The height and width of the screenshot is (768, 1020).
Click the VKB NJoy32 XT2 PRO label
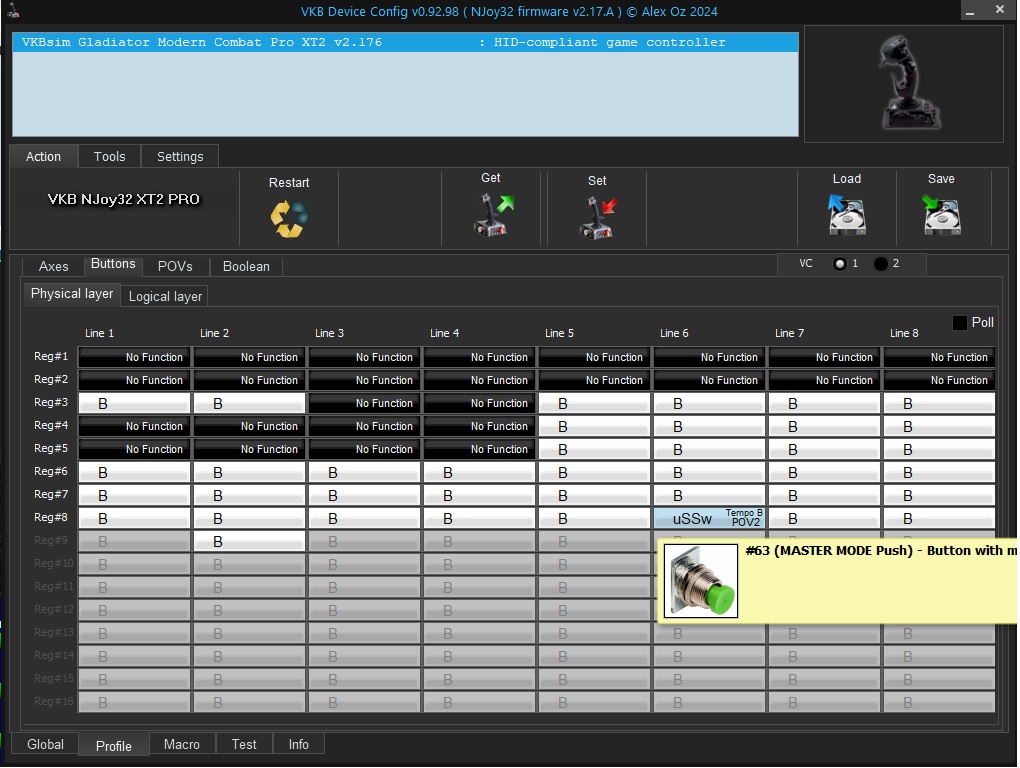124,199
